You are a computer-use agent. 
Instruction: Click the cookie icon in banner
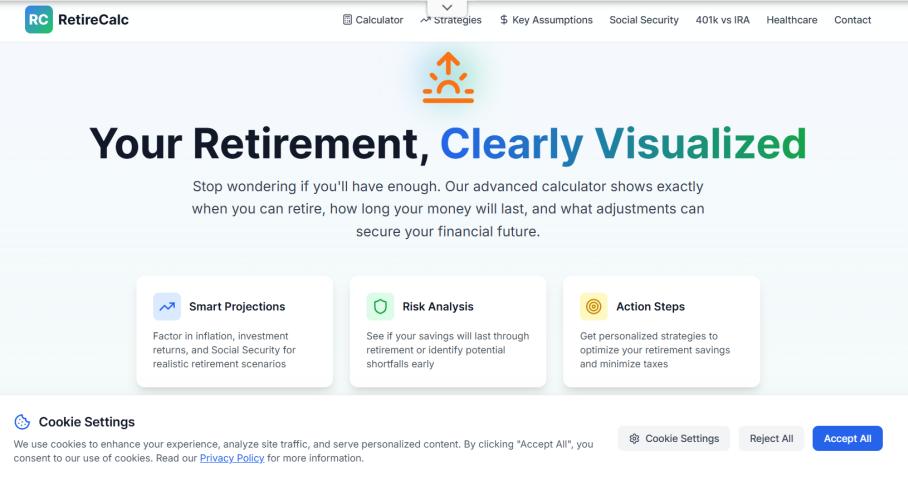23,422
